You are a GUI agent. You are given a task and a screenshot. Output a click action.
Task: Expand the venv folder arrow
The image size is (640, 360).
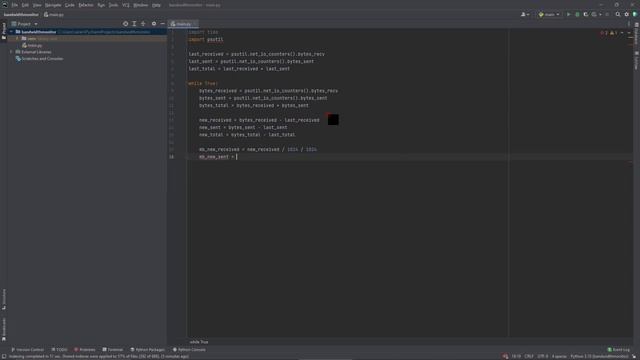tap(17, 39)
